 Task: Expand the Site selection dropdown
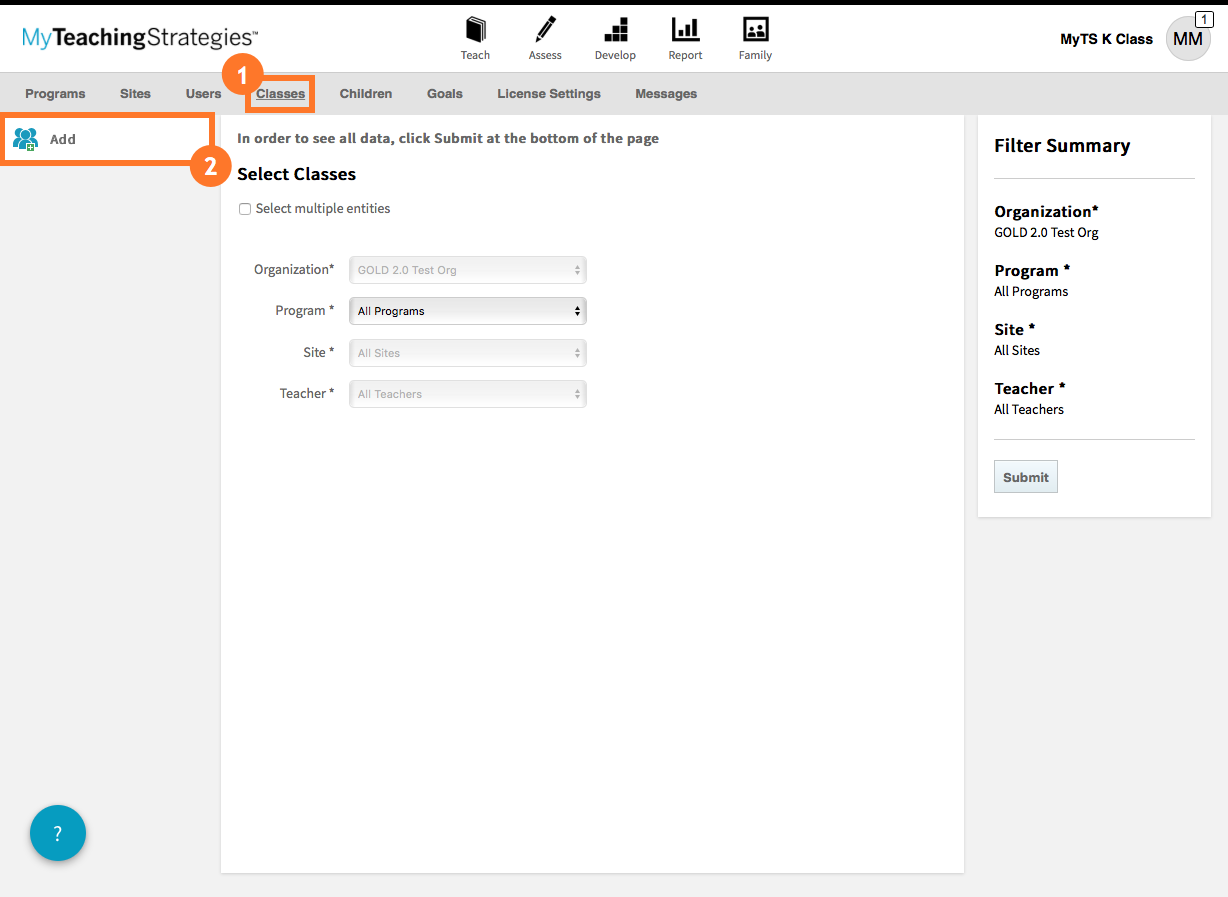[x=467, y=352]
